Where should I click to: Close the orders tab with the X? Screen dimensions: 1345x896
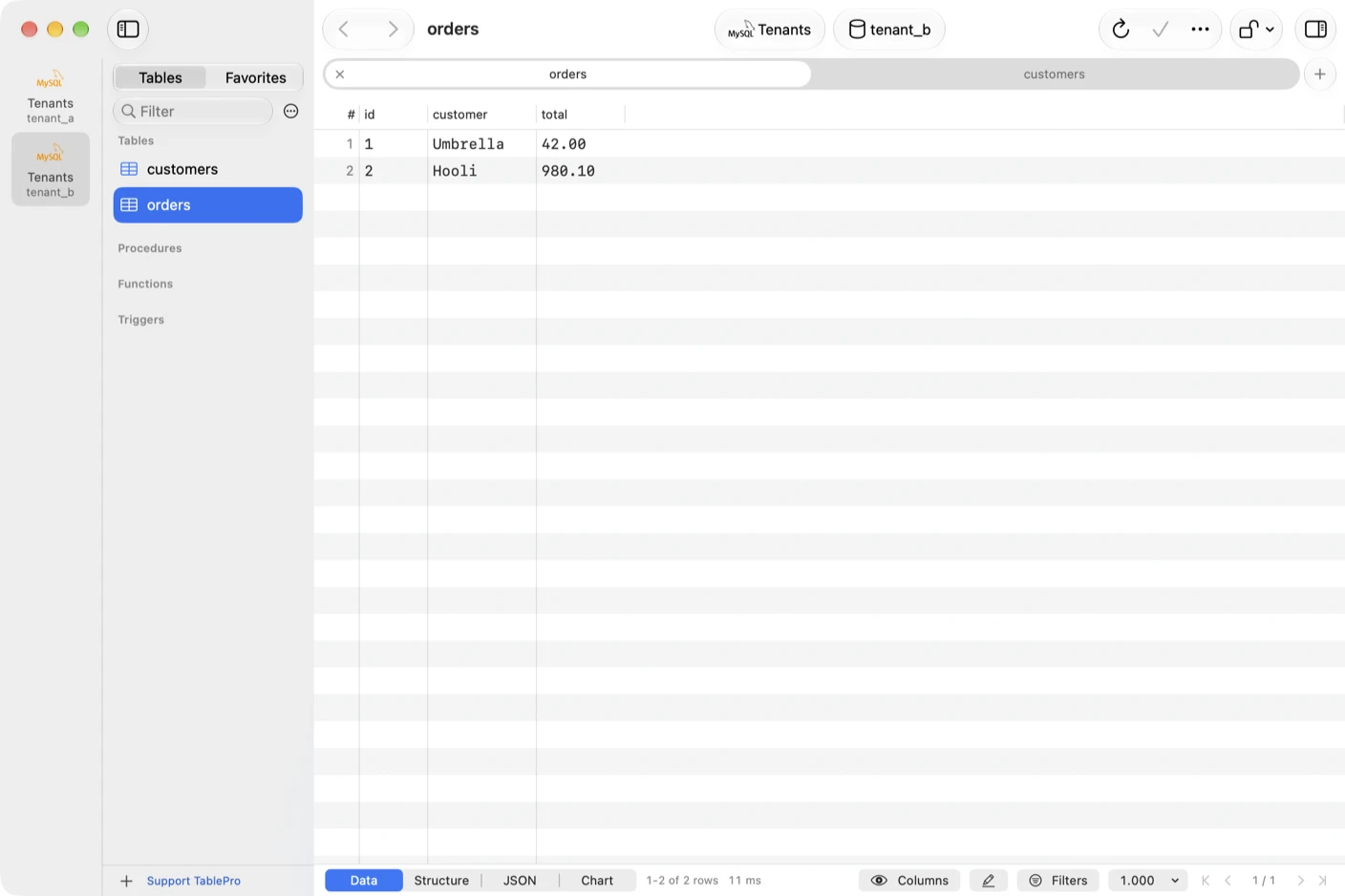click(340, 74)
